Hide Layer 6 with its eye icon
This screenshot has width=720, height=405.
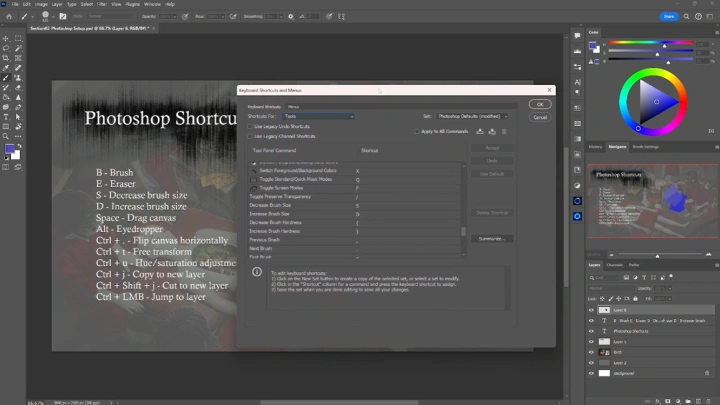click(x=591, y=310)
